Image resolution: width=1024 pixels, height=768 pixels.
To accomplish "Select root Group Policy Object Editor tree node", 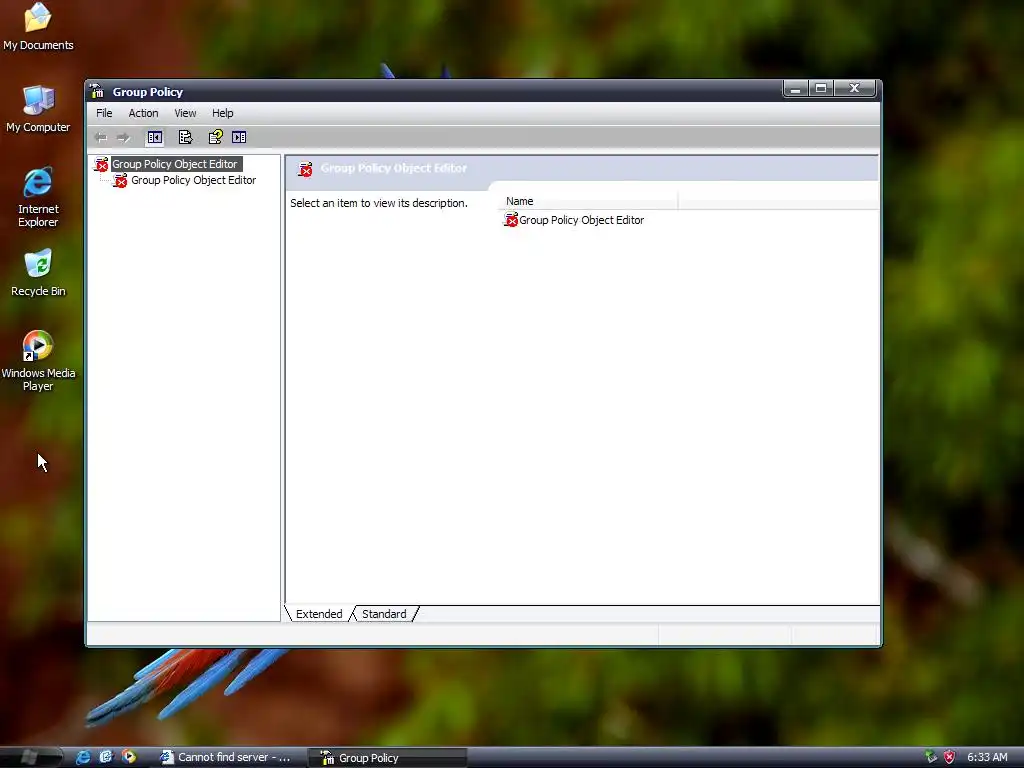I will [x=174, y=164].
